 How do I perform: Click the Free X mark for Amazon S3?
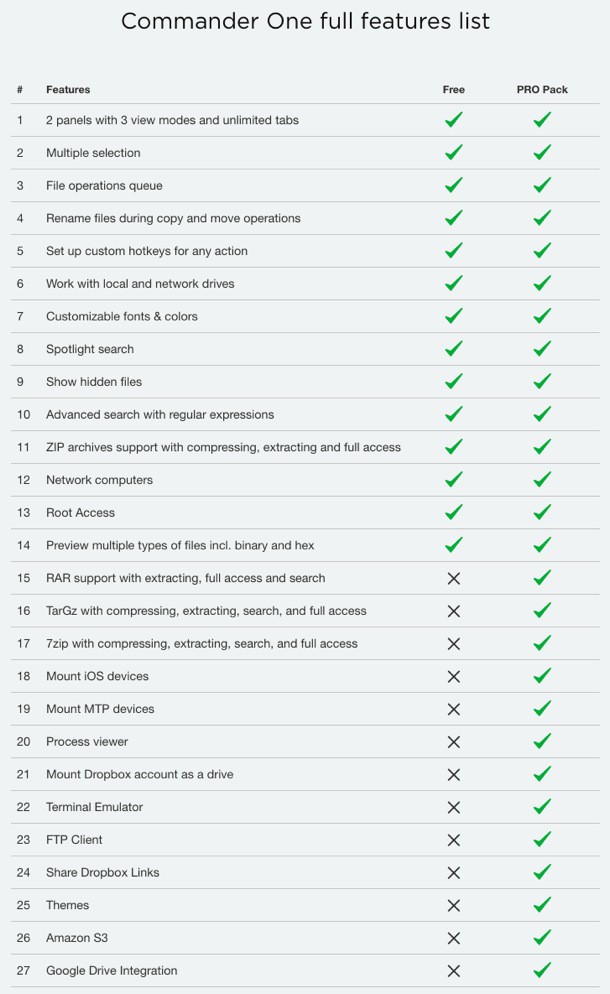[x=453, y=938]
